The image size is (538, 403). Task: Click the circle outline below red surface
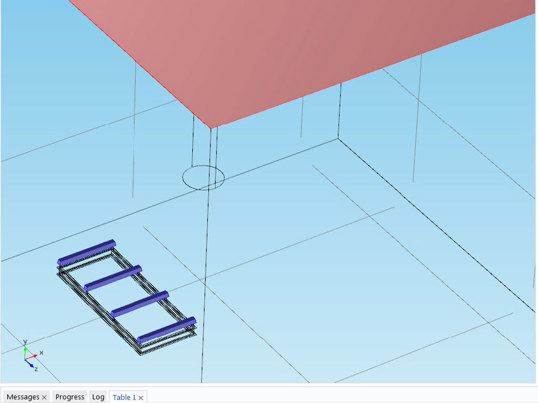point(203,177)
